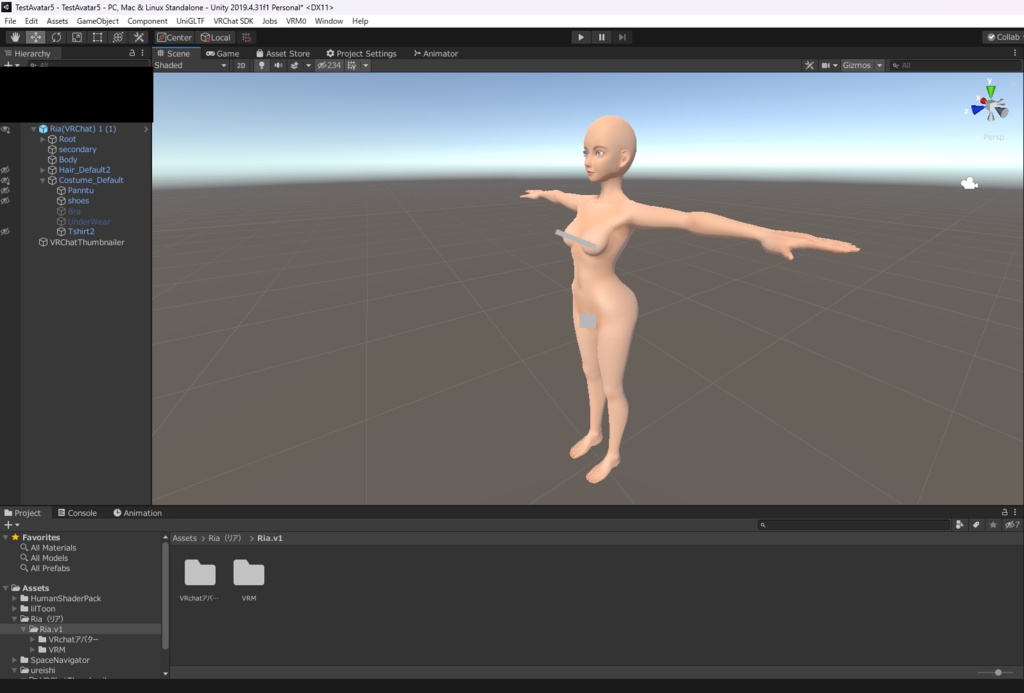Screen dimensions: 1024x693
Task: Click the Assets breadcrumb link
Action: coord(184,538)
